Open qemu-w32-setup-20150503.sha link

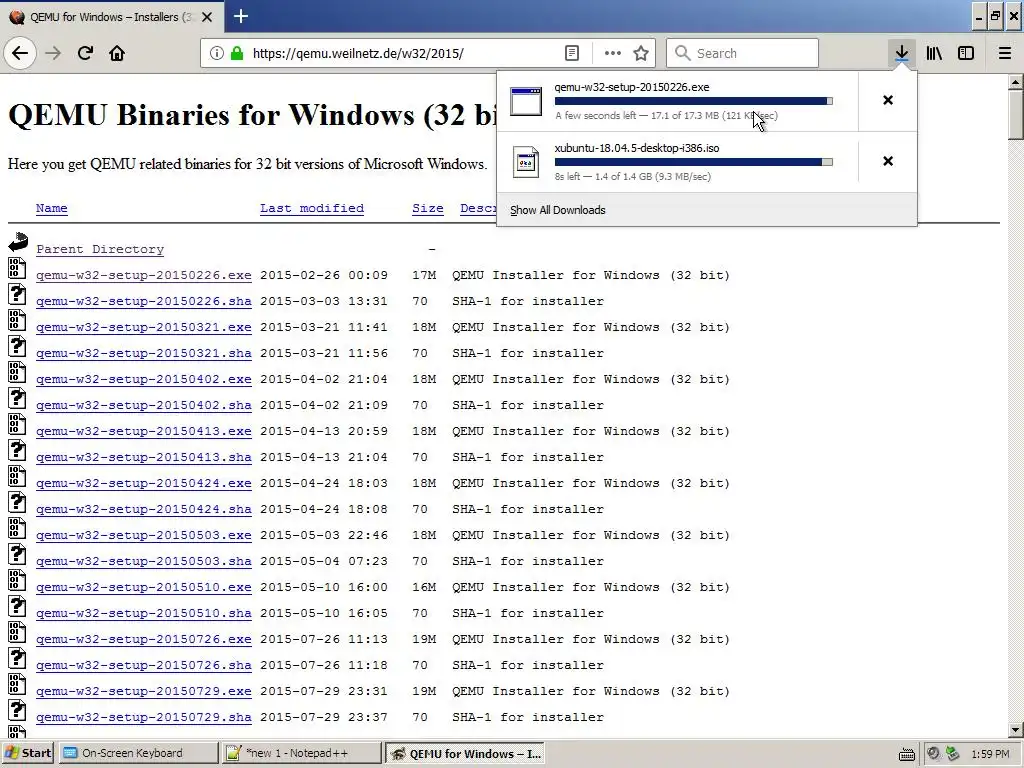tap(144, 561)
